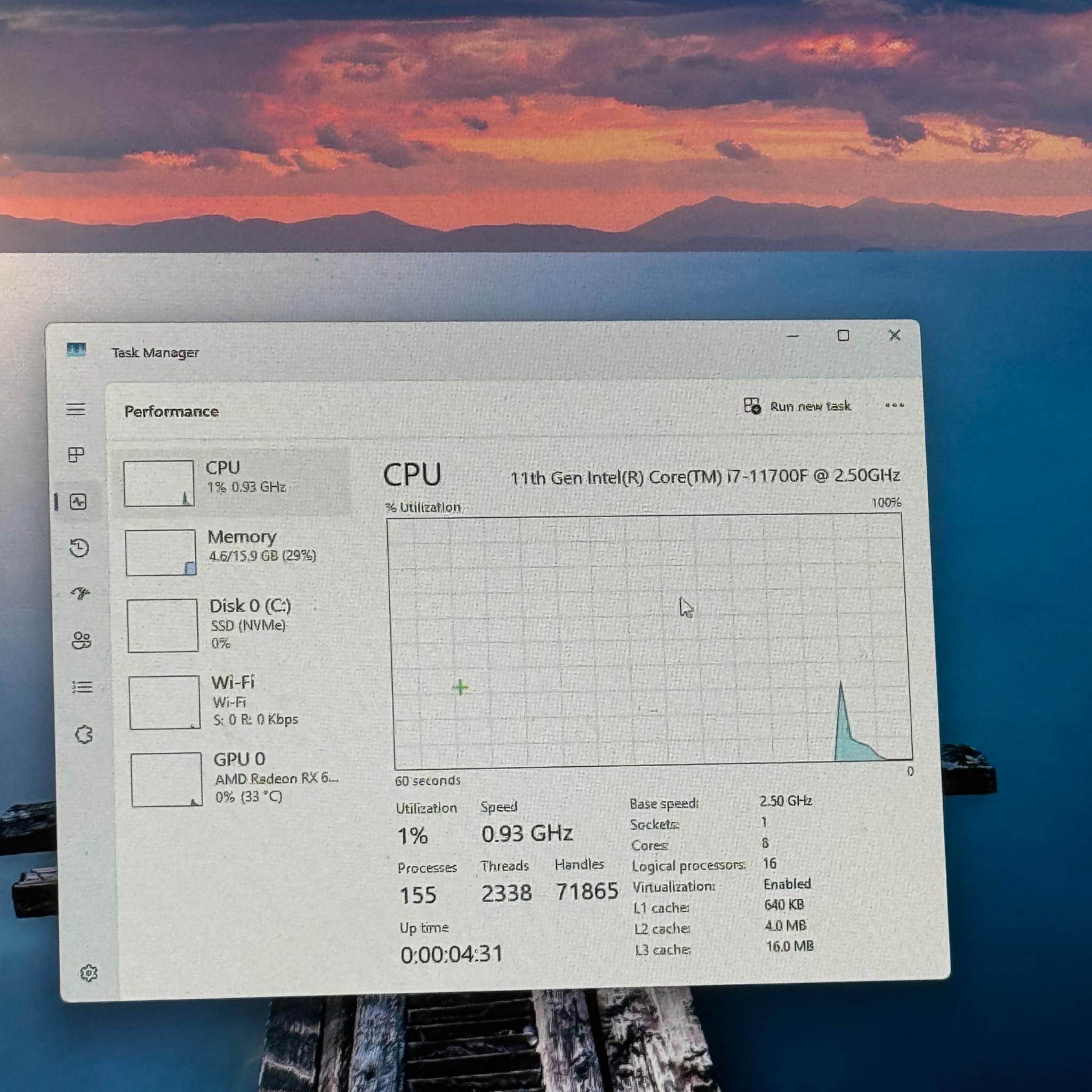1092x1092 pixels.
Task: Open the three-dot more options menu
Action: coord(894,405)
